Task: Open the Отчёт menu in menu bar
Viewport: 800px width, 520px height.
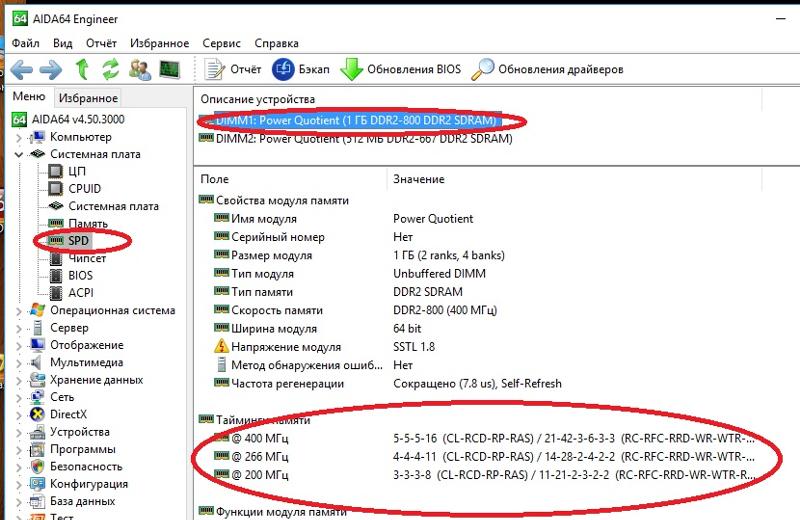Action: pos(101,43)
